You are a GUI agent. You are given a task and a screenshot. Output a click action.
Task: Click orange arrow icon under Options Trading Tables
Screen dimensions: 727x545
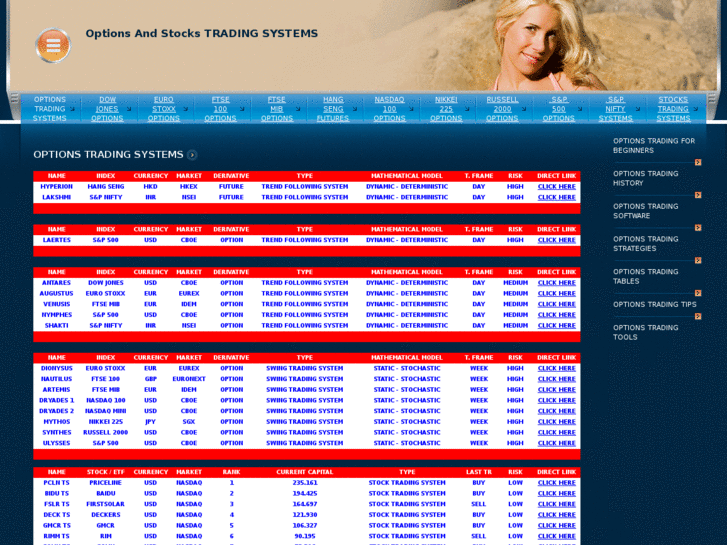click(698, 293)
